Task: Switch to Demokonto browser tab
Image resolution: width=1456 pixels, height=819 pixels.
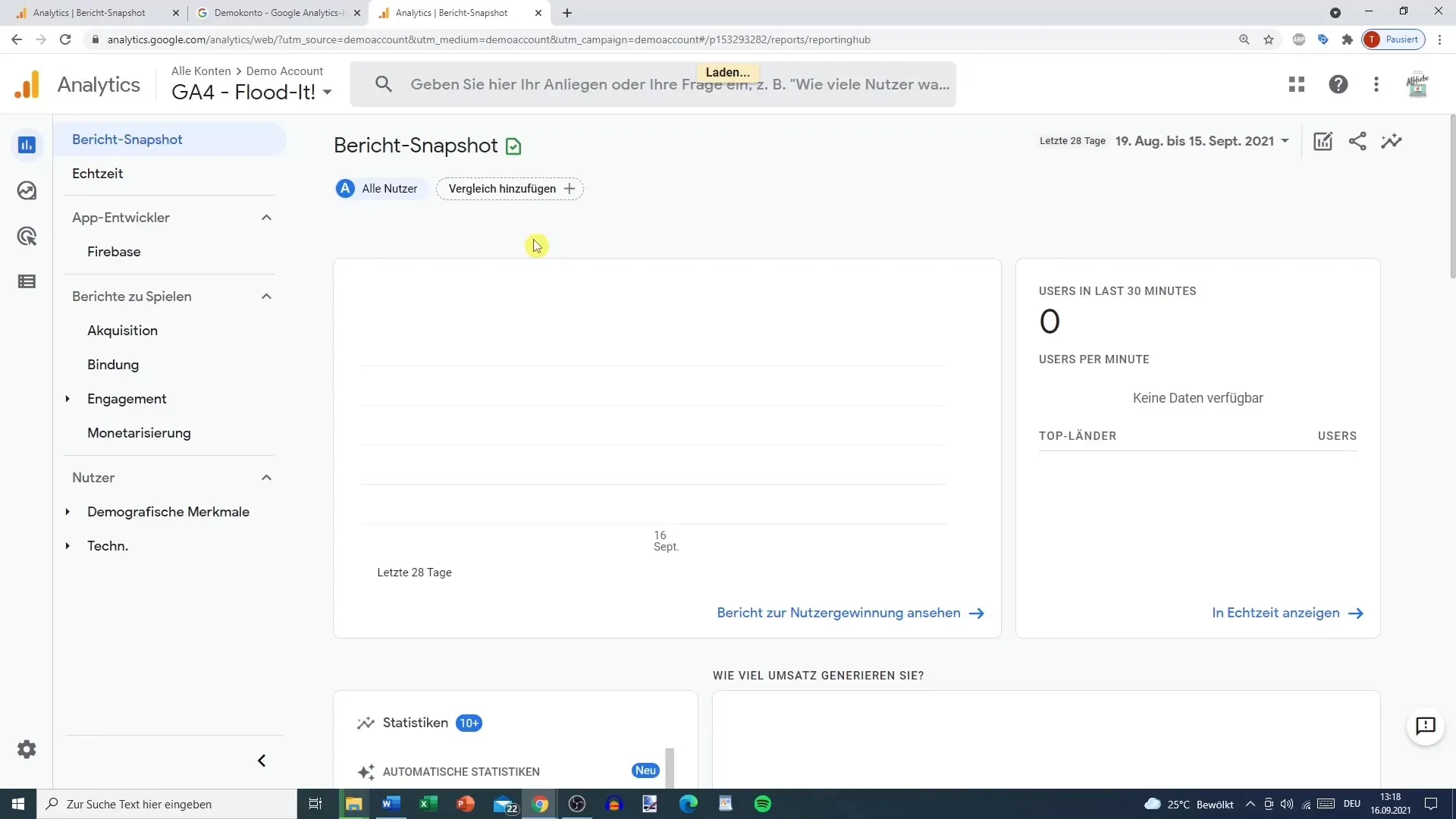Action: (278, 13)
